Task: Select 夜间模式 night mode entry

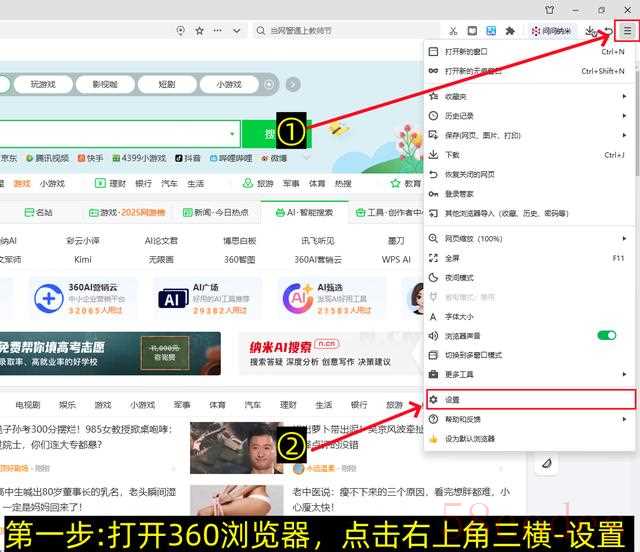Action: point(529,278)
